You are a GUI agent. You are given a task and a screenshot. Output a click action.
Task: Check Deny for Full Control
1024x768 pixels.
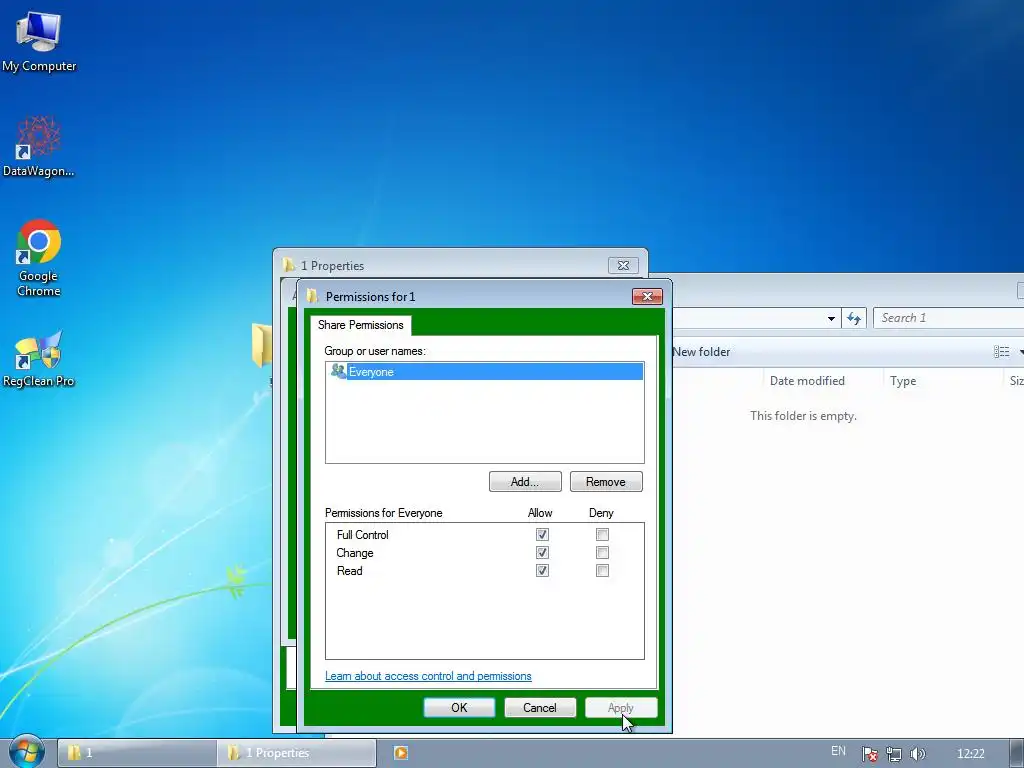point(602,534)
